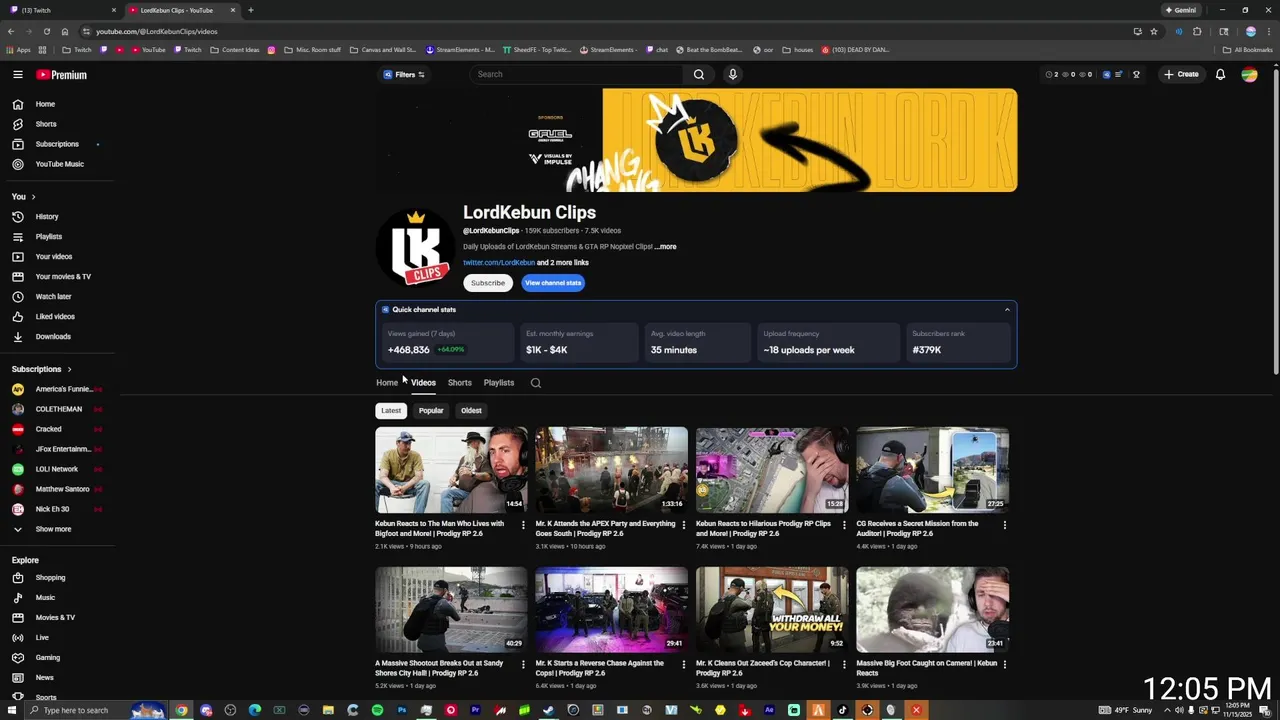Click the YouTube search text field
The width and height of the screenshot is (1280, 720).
(578, 74)
